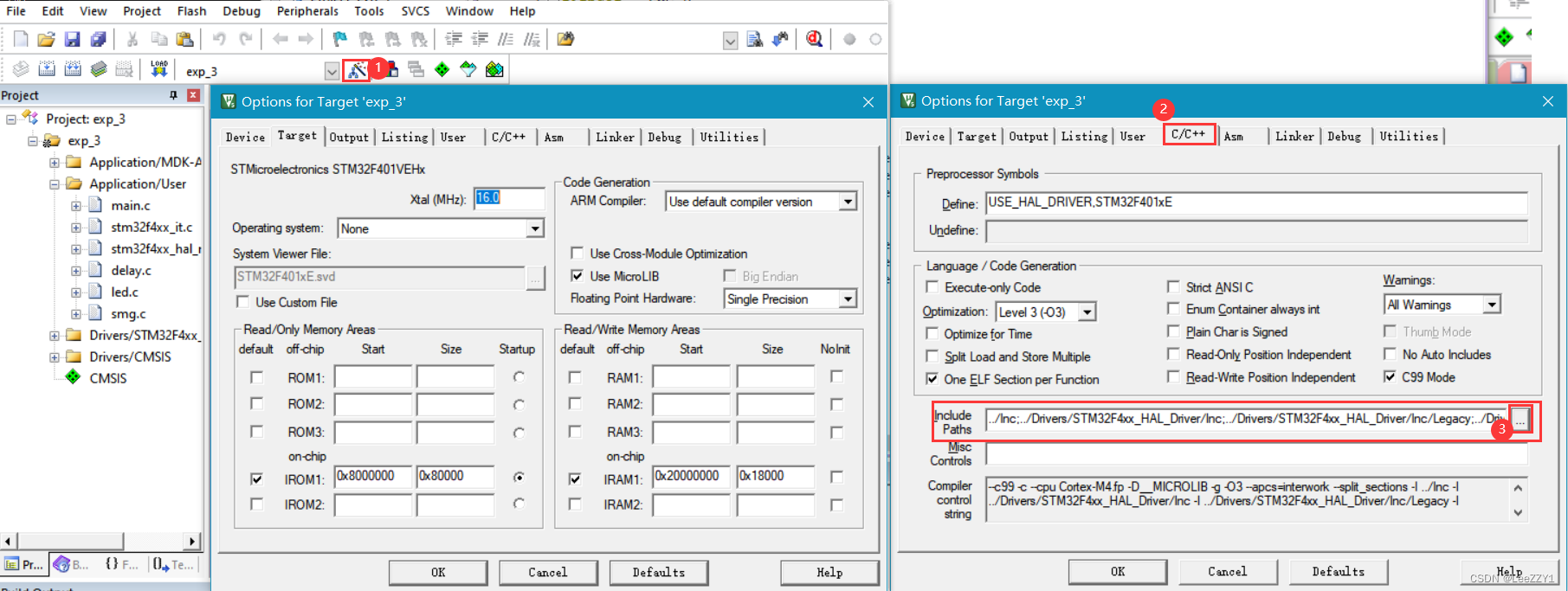
Task: Open the ARM Compiler version dropdown
Action: pos(848,202)
